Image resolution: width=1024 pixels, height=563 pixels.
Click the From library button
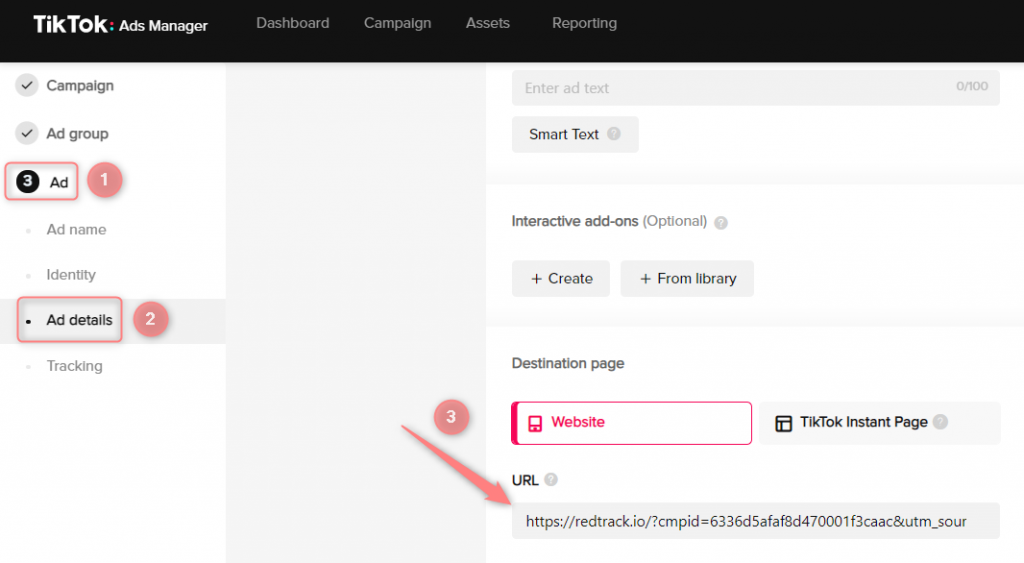(x=687, y=279)
